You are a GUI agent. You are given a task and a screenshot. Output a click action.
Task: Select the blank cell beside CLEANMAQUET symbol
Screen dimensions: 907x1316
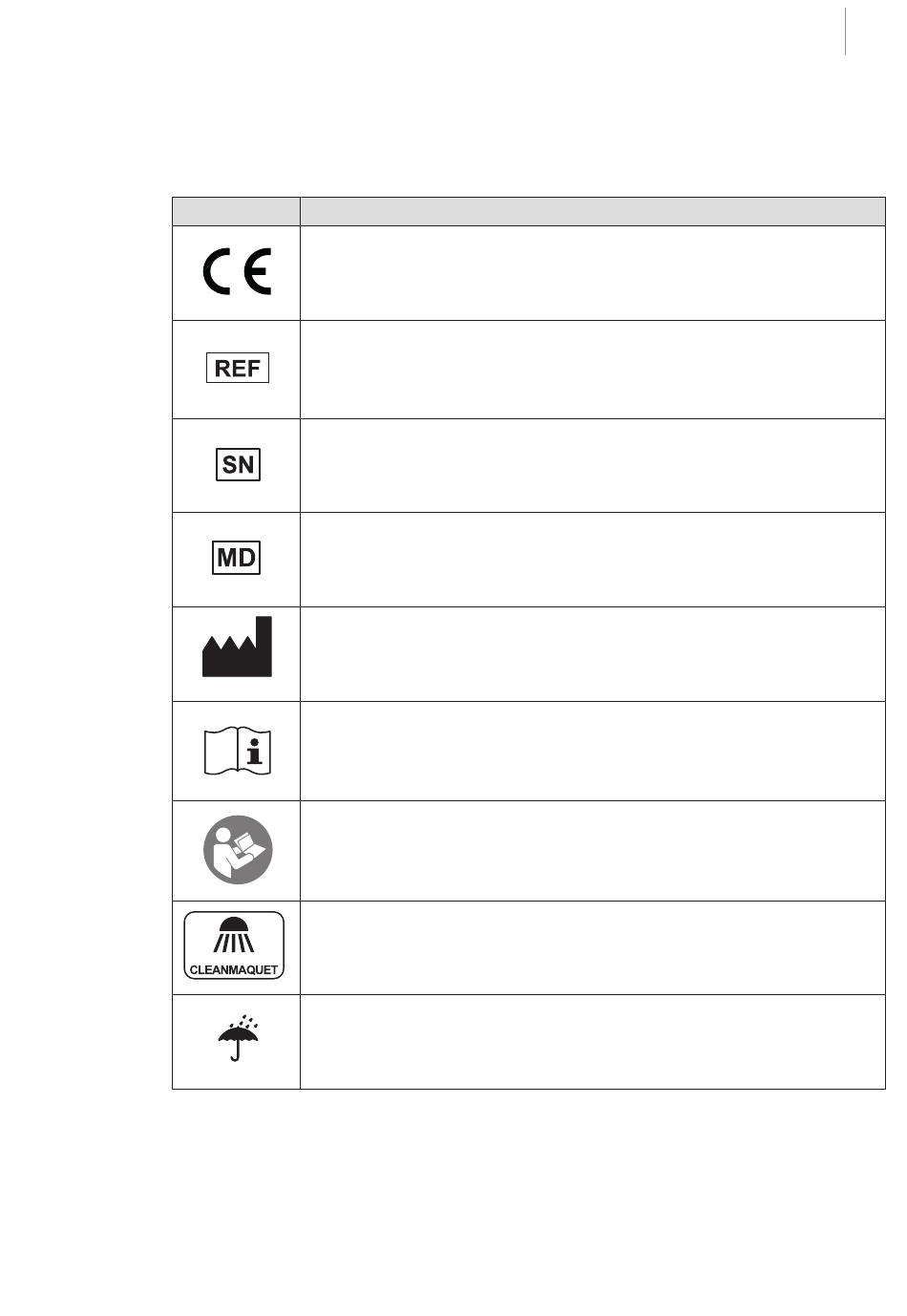(x=592, y=947)
